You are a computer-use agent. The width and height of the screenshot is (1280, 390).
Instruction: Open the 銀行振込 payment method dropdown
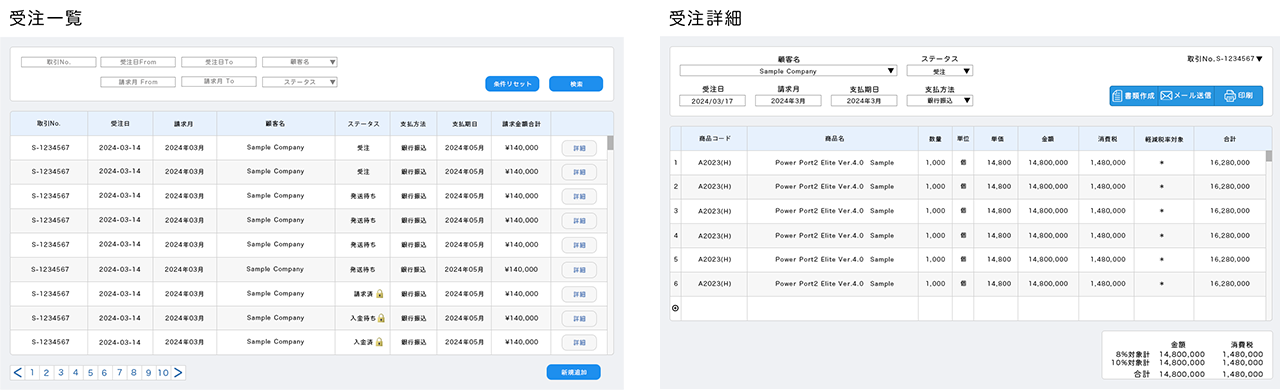(x=939, y=100)
